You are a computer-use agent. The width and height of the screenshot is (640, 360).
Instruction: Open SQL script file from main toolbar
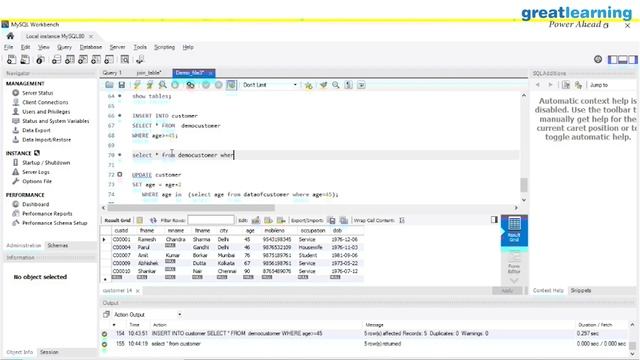[25, 60]
